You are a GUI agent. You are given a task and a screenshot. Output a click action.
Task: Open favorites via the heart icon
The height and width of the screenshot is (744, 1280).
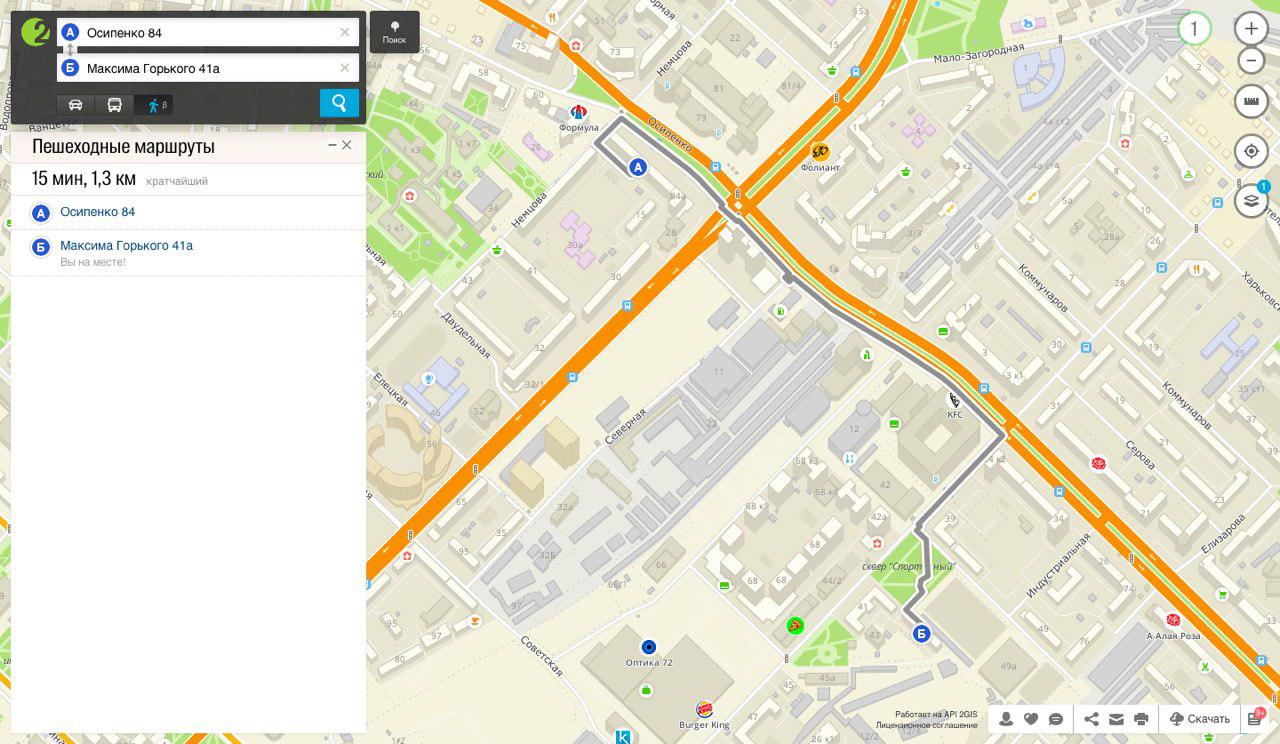[x=1031, y=719]
